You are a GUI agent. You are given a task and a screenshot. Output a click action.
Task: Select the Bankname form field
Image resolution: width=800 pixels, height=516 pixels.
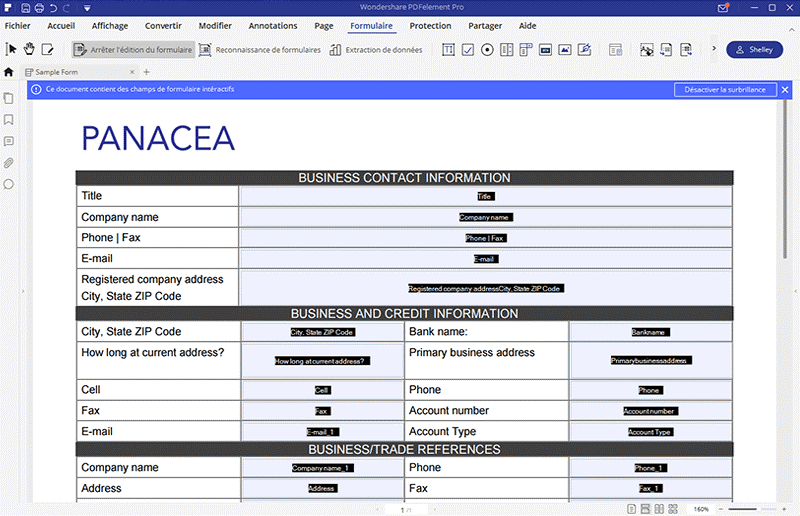tap(650, 332)
